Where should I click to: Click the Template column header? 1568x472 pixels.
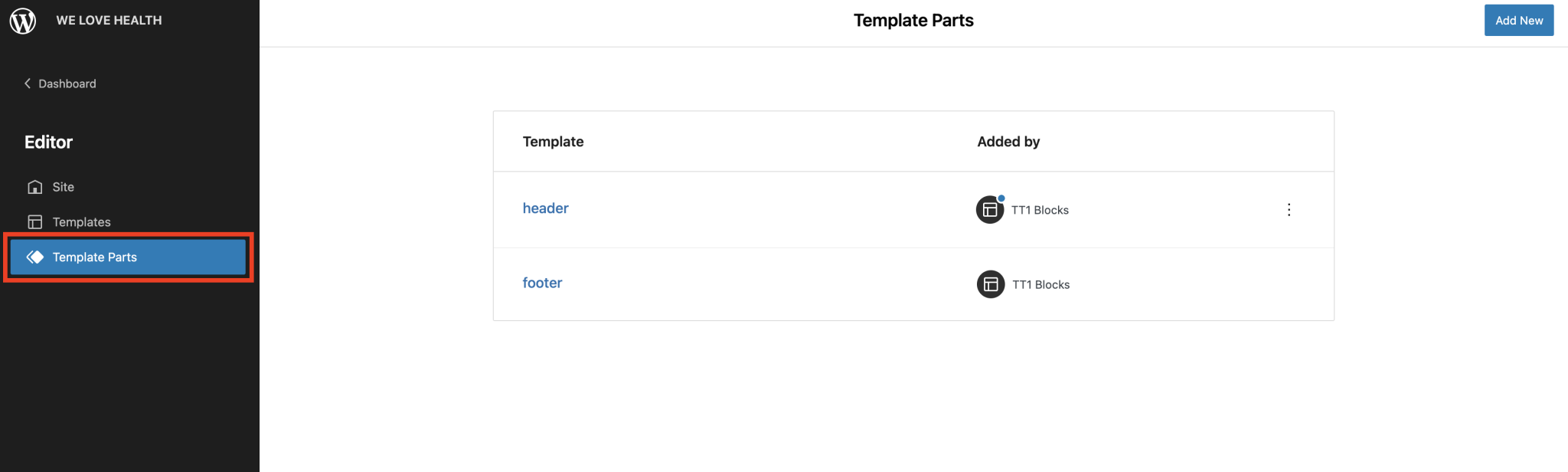coord(553,142)
